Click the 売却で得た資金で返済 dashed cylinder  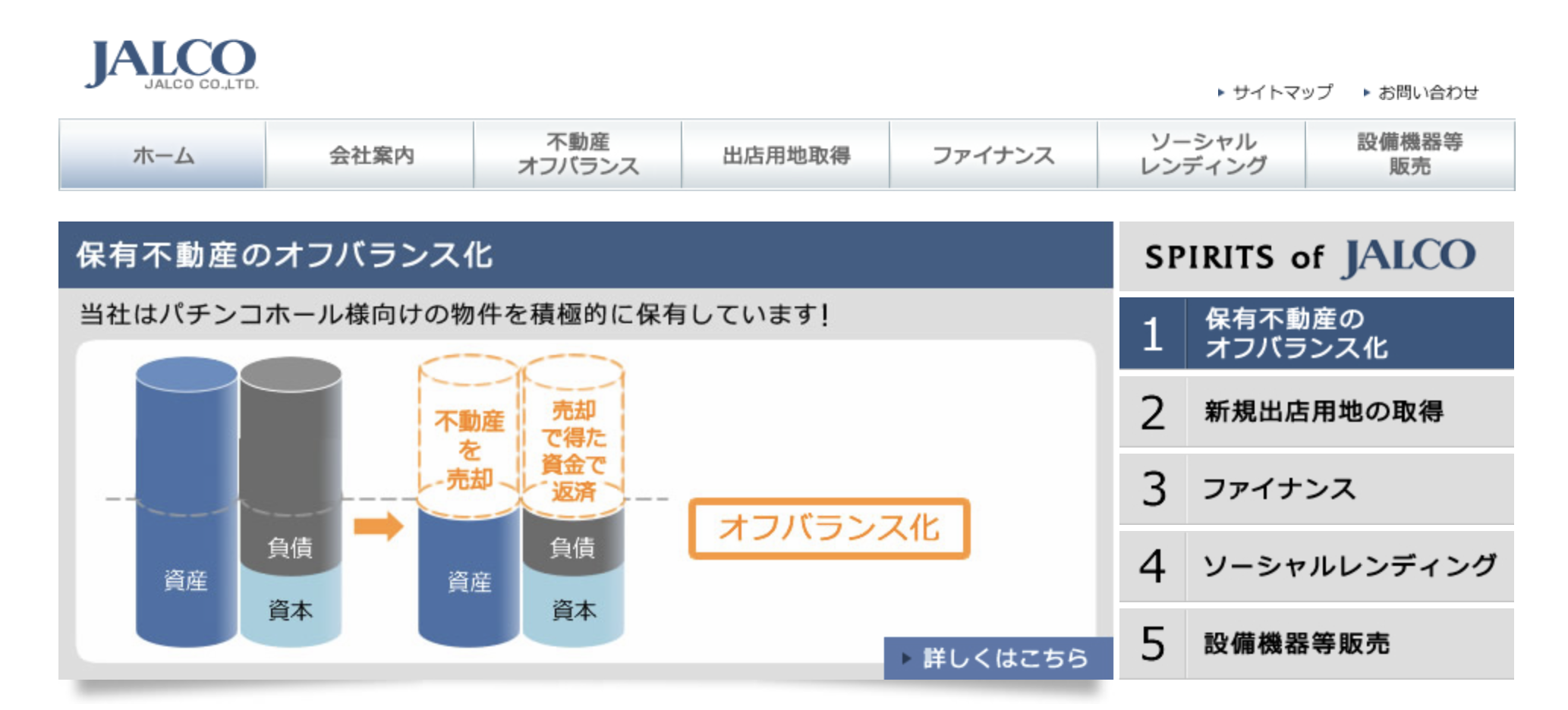pos(573,436)
